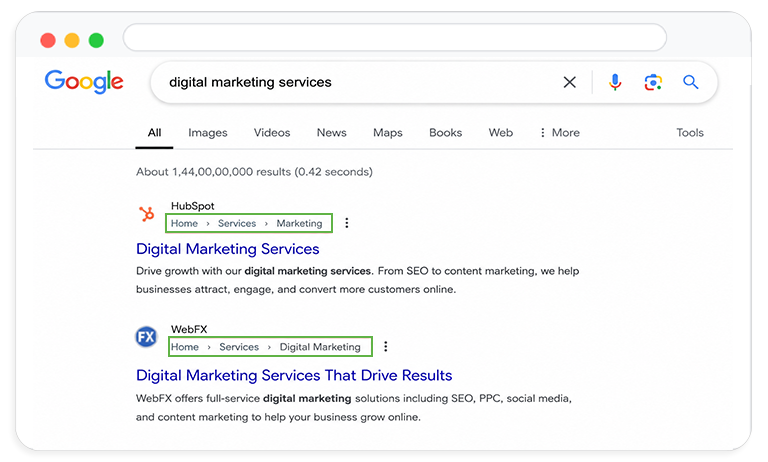This screenshot has height=462, width=768.
Task: Click the yellow minimize window dot
Action: (x=72, y=40)
